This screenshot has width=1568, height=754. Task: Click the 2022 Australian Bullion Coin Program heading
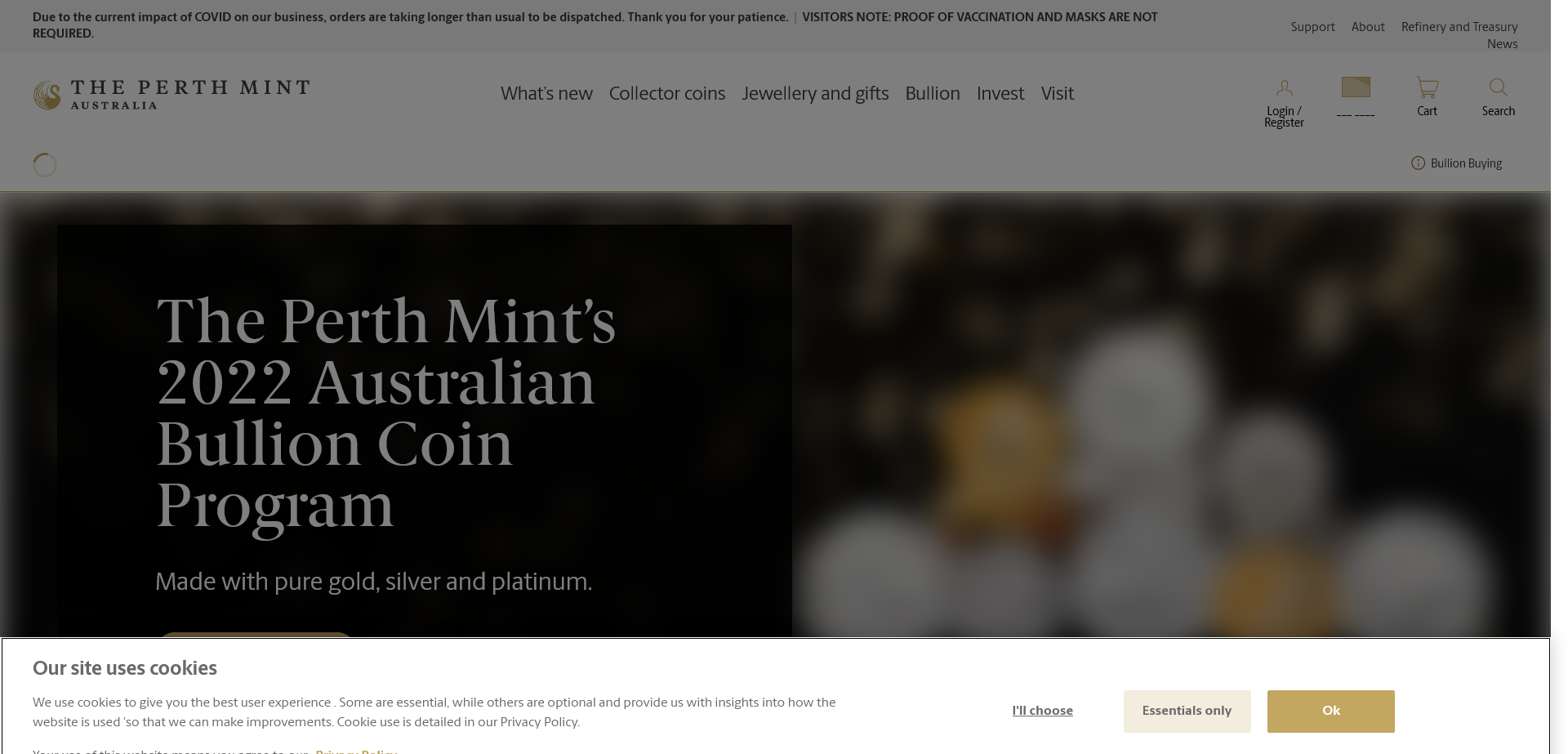coord(385,413)
